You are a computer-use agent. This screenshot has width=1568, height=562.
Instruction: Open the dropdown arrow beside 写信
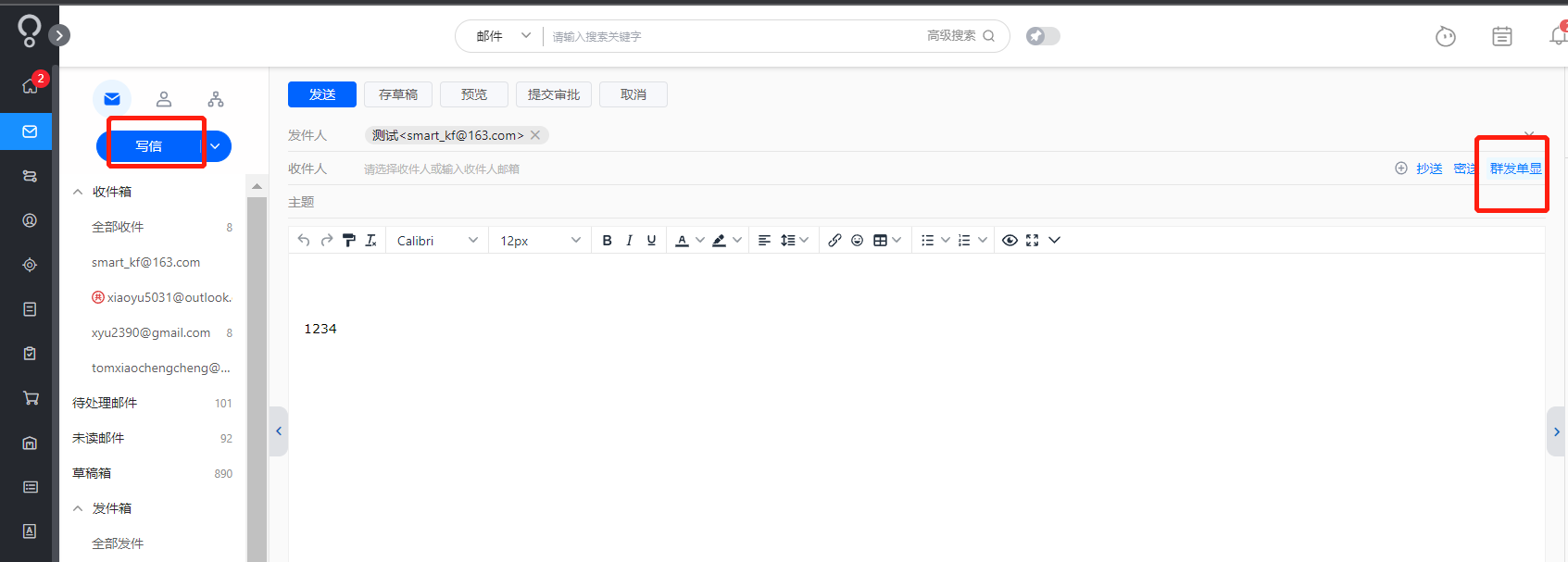[x=215, y=146]
